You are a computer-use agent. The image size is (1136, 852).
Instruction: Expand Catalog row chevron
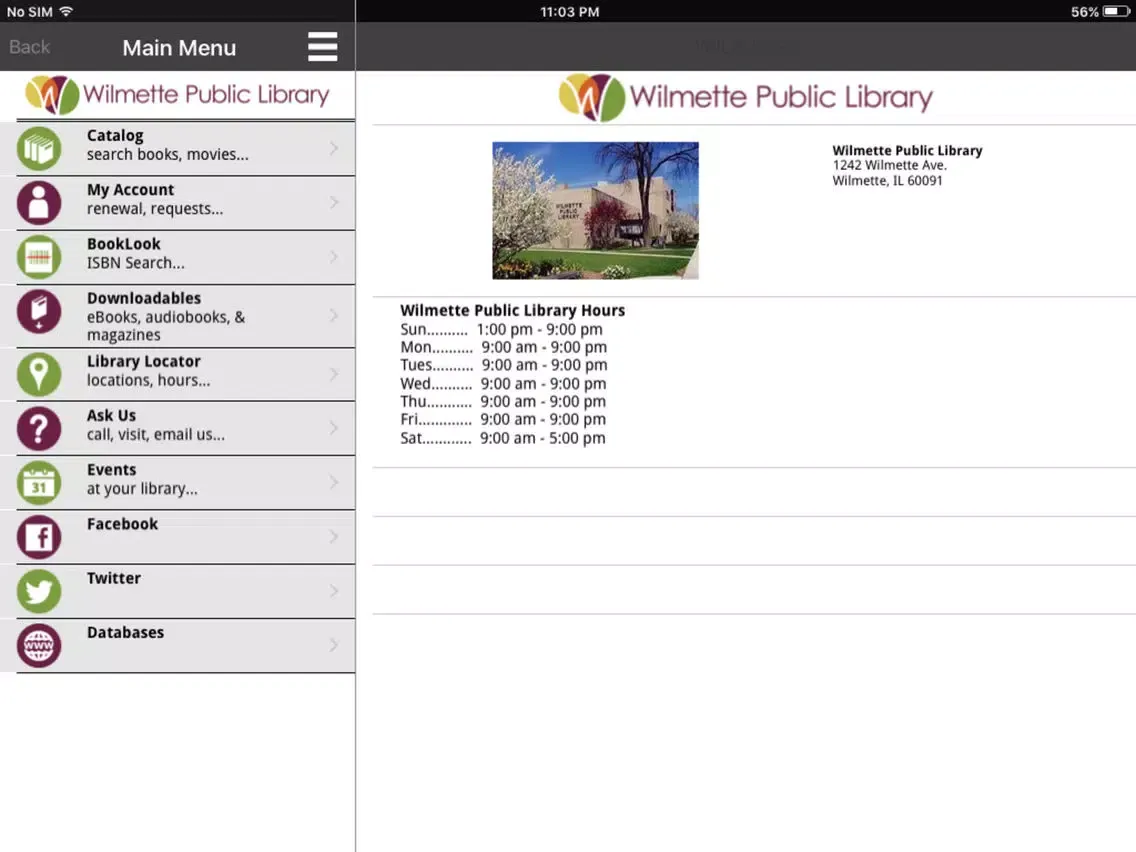(x=333, y=149)
